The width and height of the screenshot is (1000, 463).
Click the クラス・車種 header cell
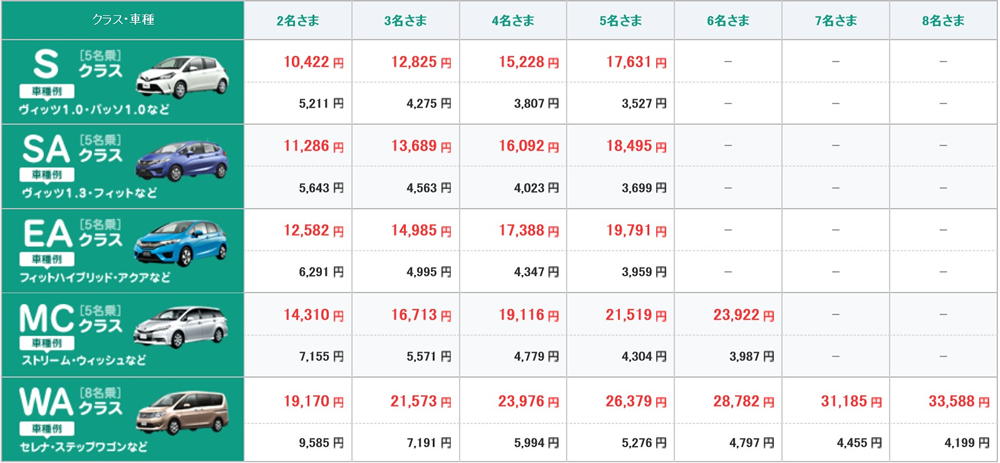[x=123, y=20]
